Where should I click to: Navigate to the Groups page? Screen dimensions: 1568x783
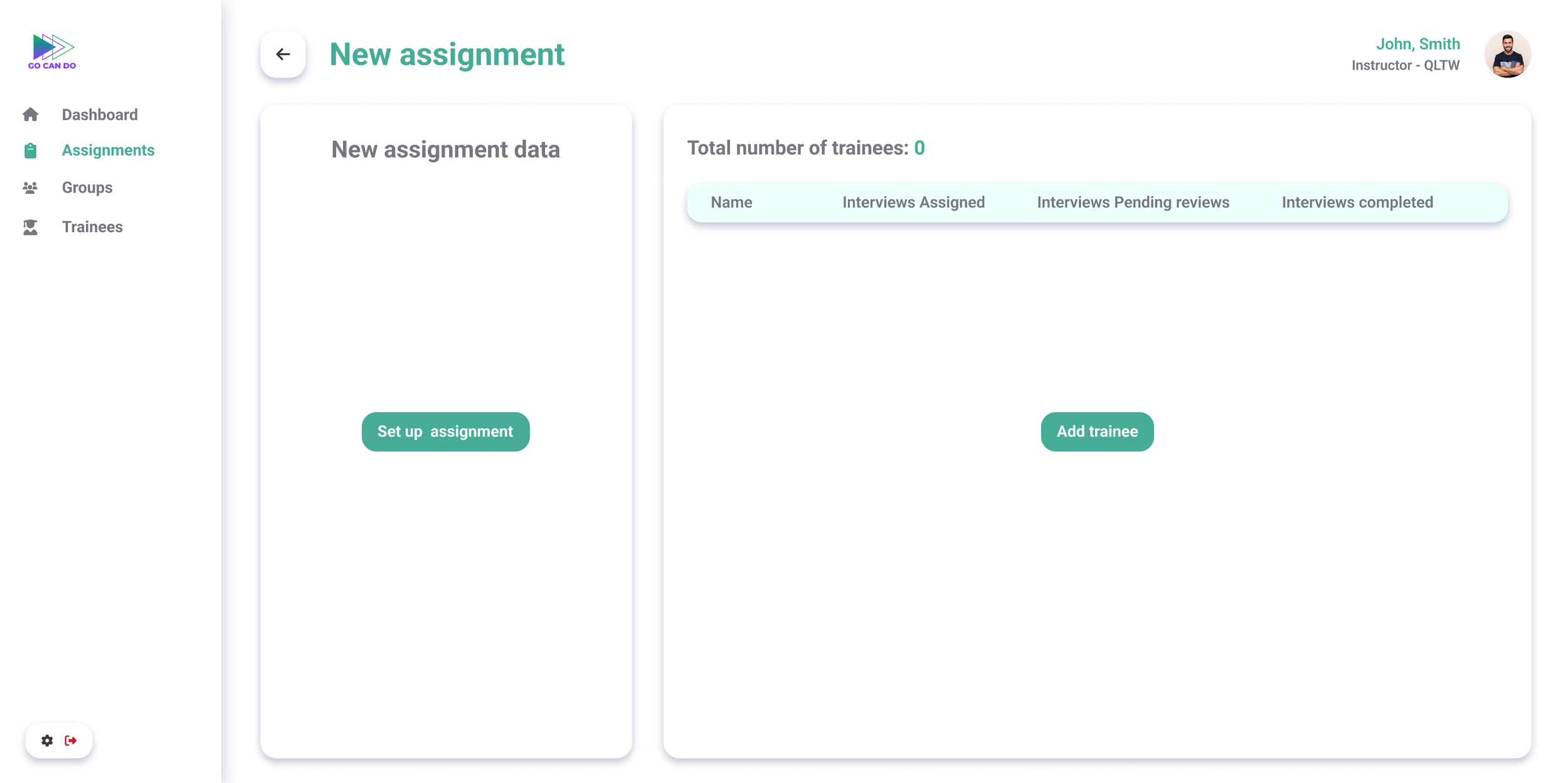[x=87, y=188]
